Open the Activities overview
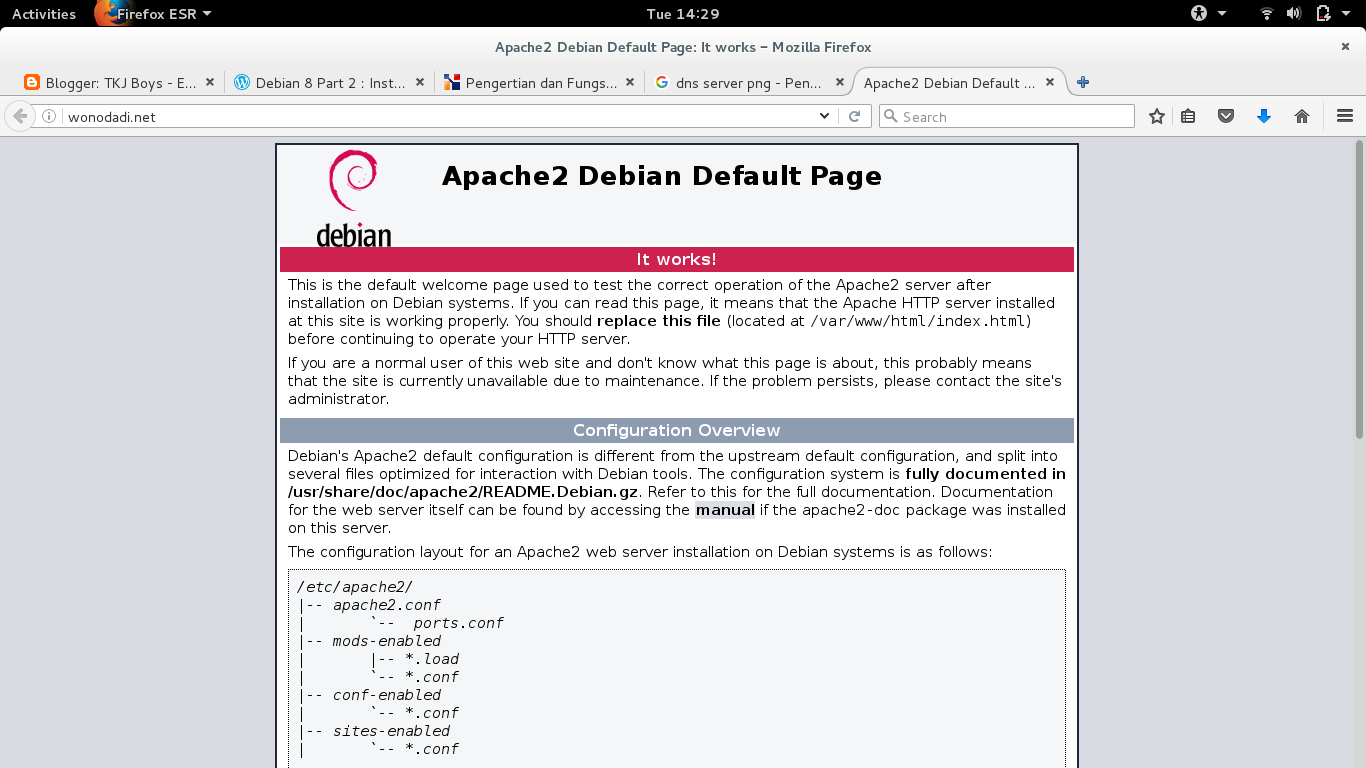This screenshot has width=1366, height=768. pos(44,14)
